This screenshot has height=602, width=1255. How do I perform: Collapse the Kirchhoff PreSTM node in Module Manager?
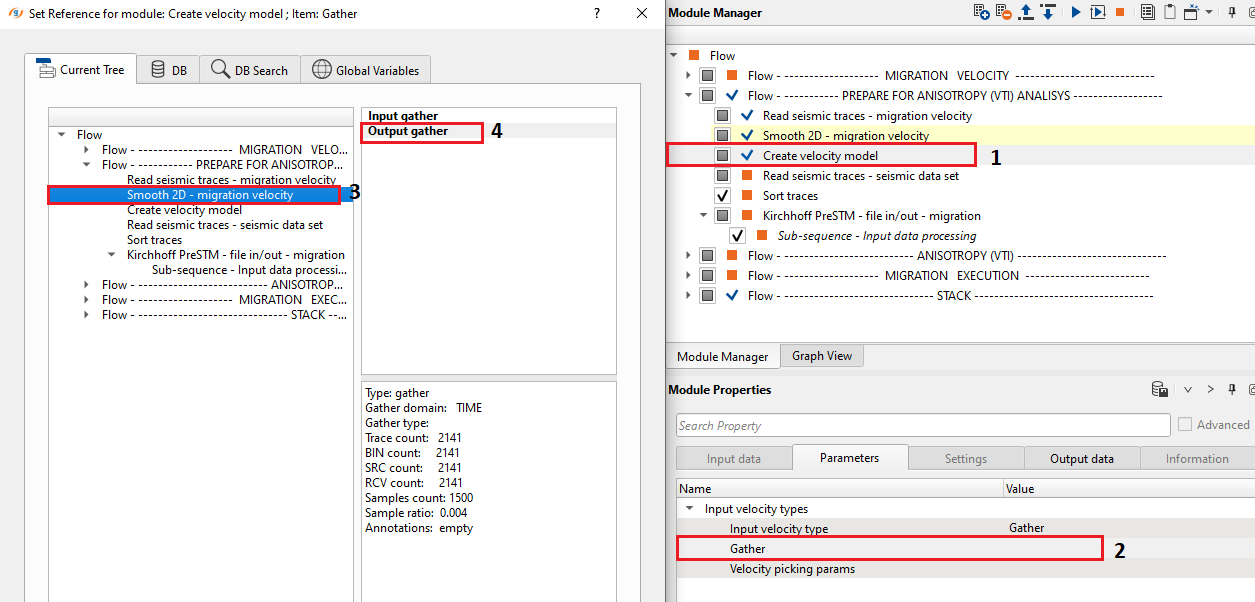point(703,216)
